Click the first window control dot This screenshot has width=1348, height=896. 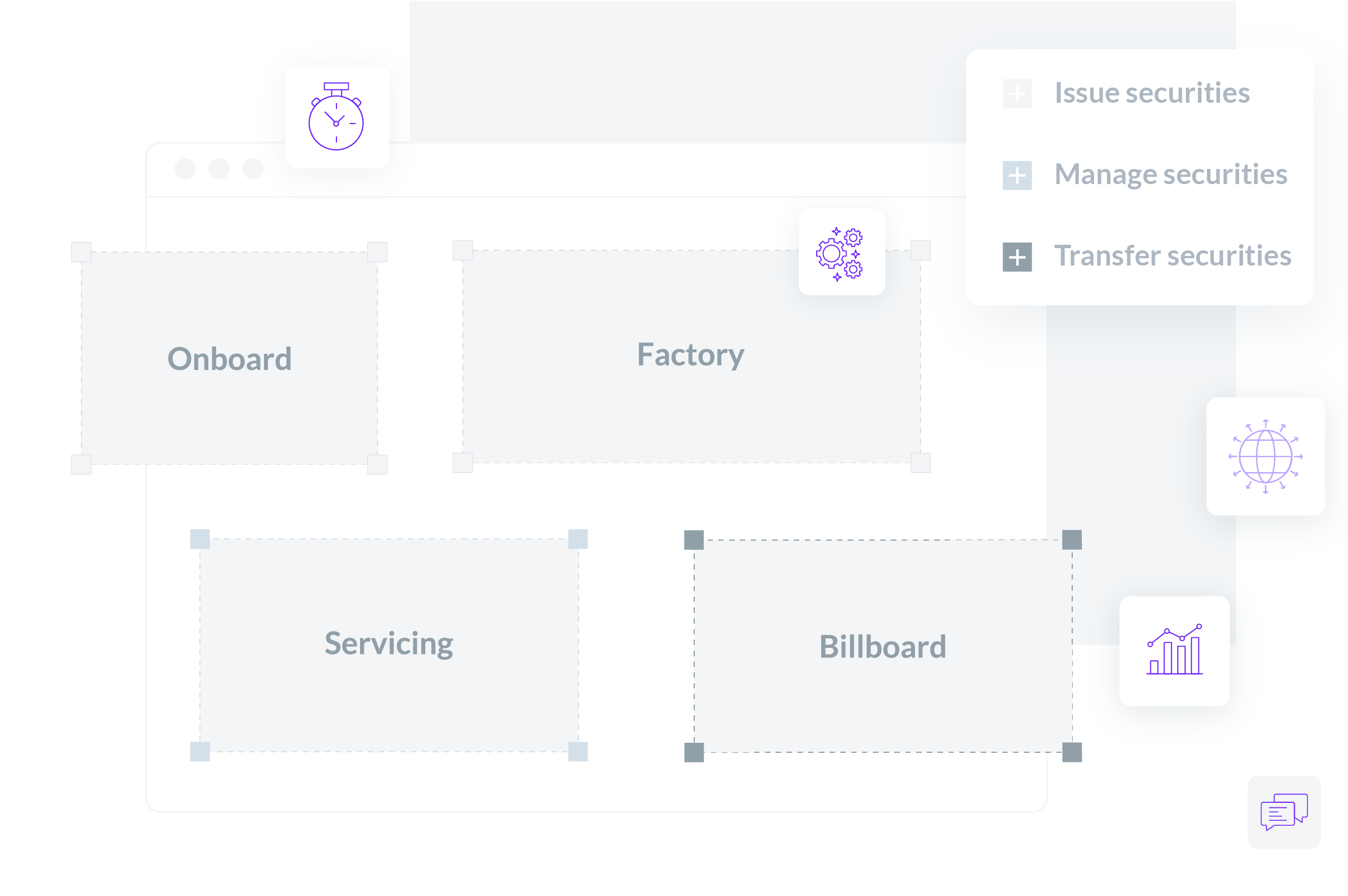coord(185,169)
